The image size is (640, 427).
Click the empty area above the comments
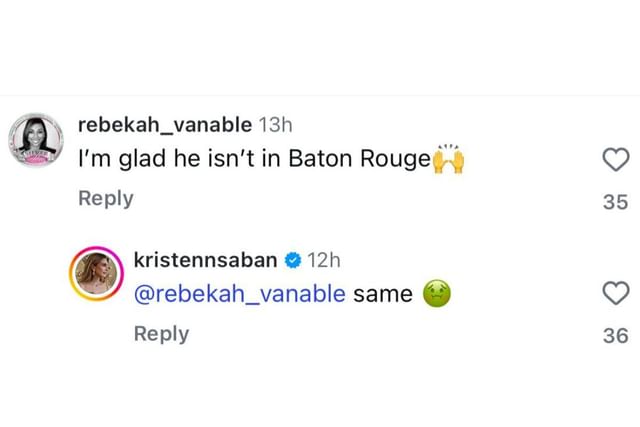[x=320, y=45]
